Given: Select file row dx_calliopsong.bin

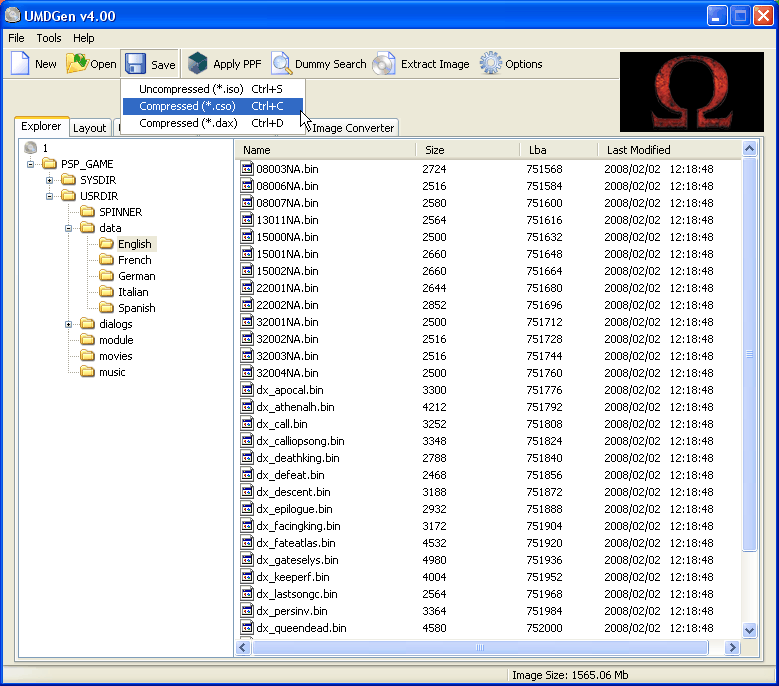Looking at the screenshot, I should [x=488, y=441].
